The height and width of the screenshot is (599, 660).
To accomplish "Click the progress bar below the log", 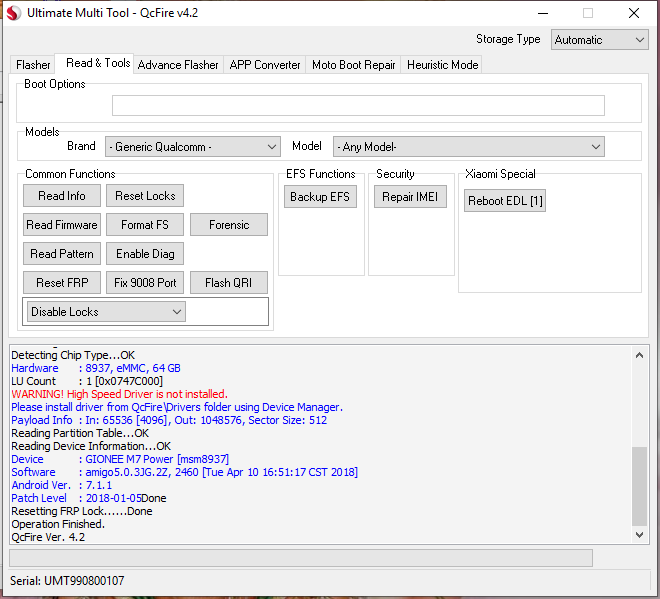I will (301, 558).
